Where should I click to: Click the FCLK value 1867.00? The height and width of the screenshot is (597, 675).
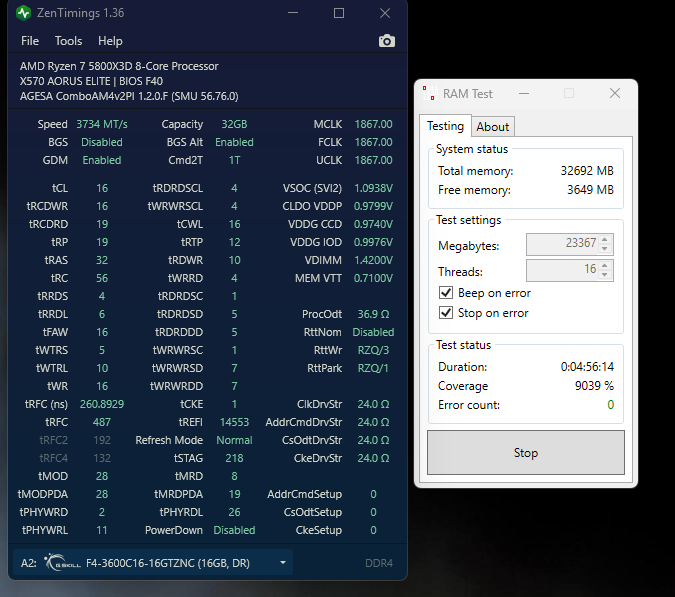pos(373,142)
